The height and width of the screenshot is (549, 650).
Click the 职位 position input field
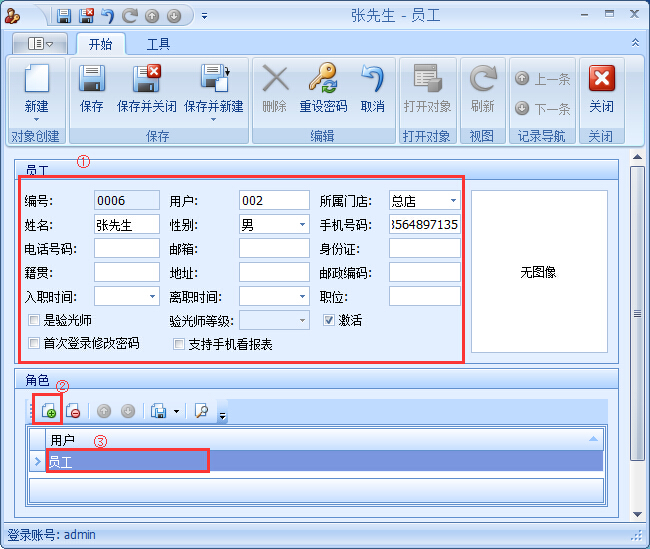pos(424,296)
